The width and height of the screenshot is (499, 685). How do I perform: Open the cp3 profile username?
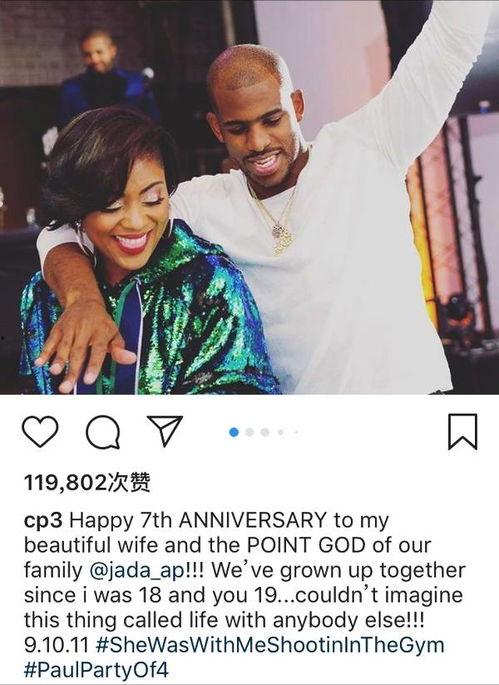[x=44, y=521]
